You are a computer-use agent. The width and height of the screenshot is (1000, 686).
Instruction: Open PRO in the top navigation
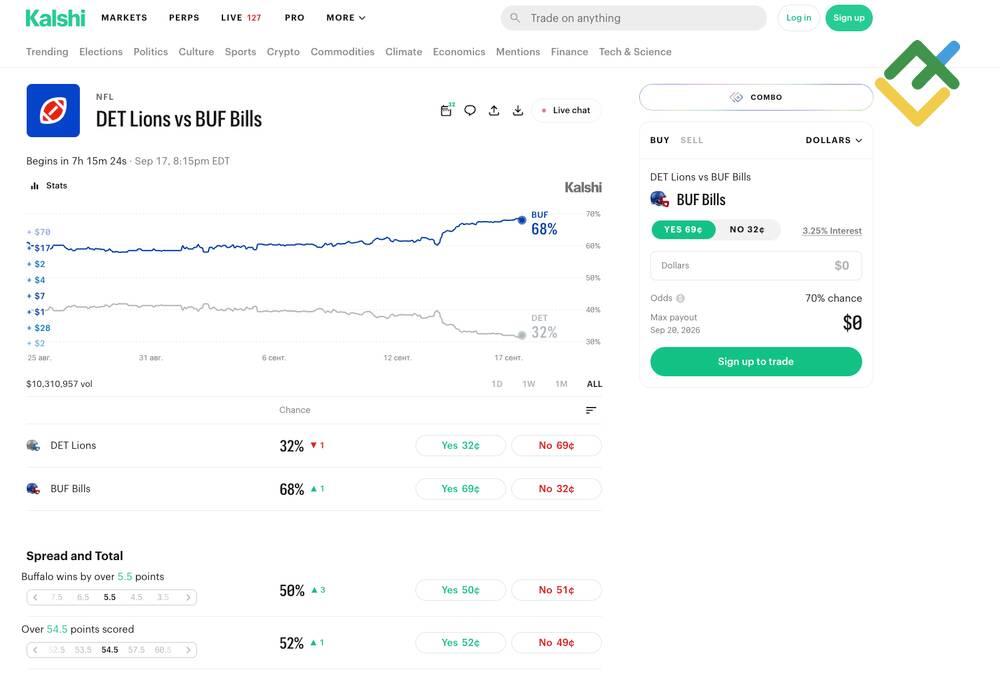coord(295,18)
